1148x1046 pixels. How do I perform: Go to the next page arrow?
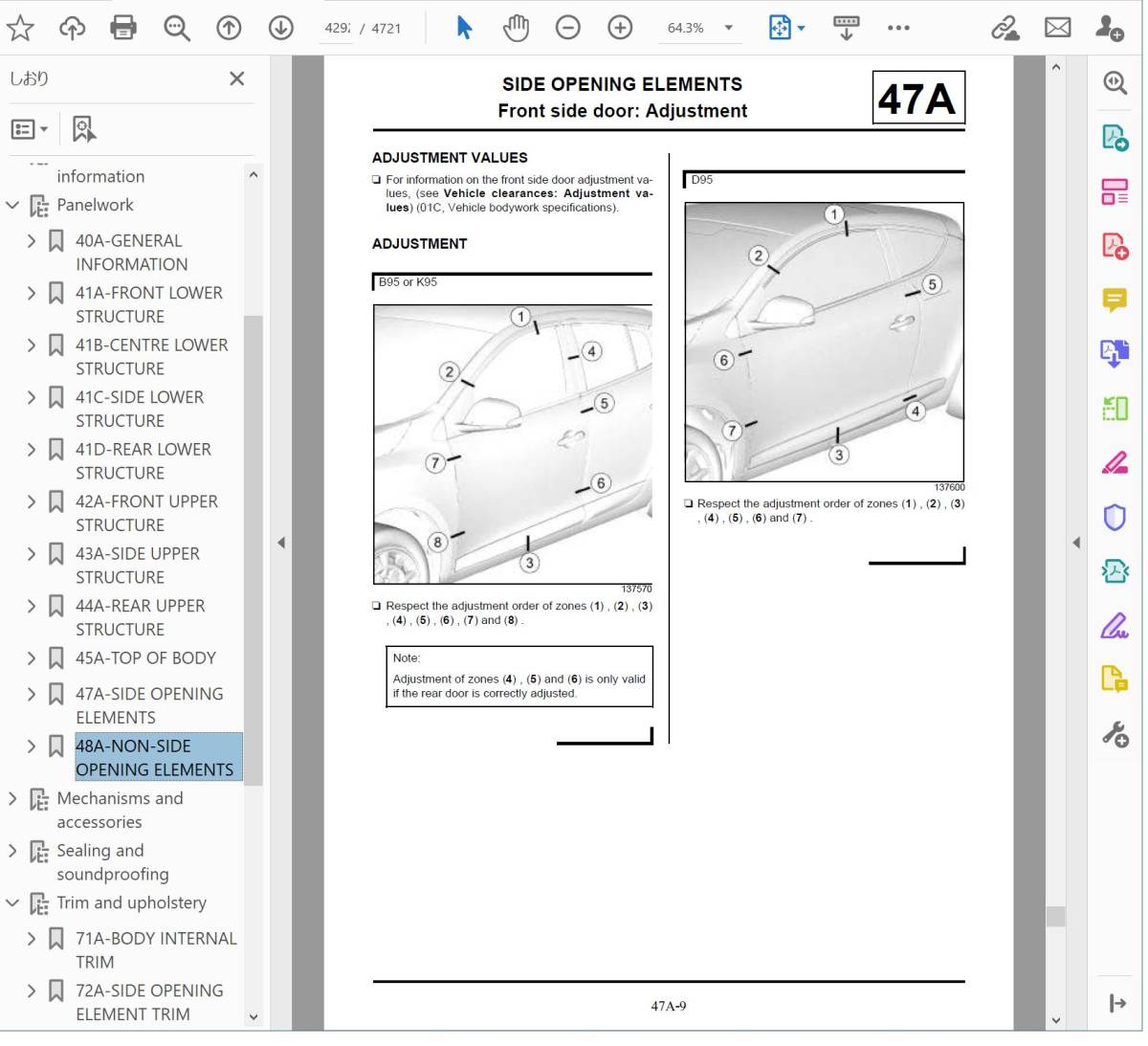280,28
